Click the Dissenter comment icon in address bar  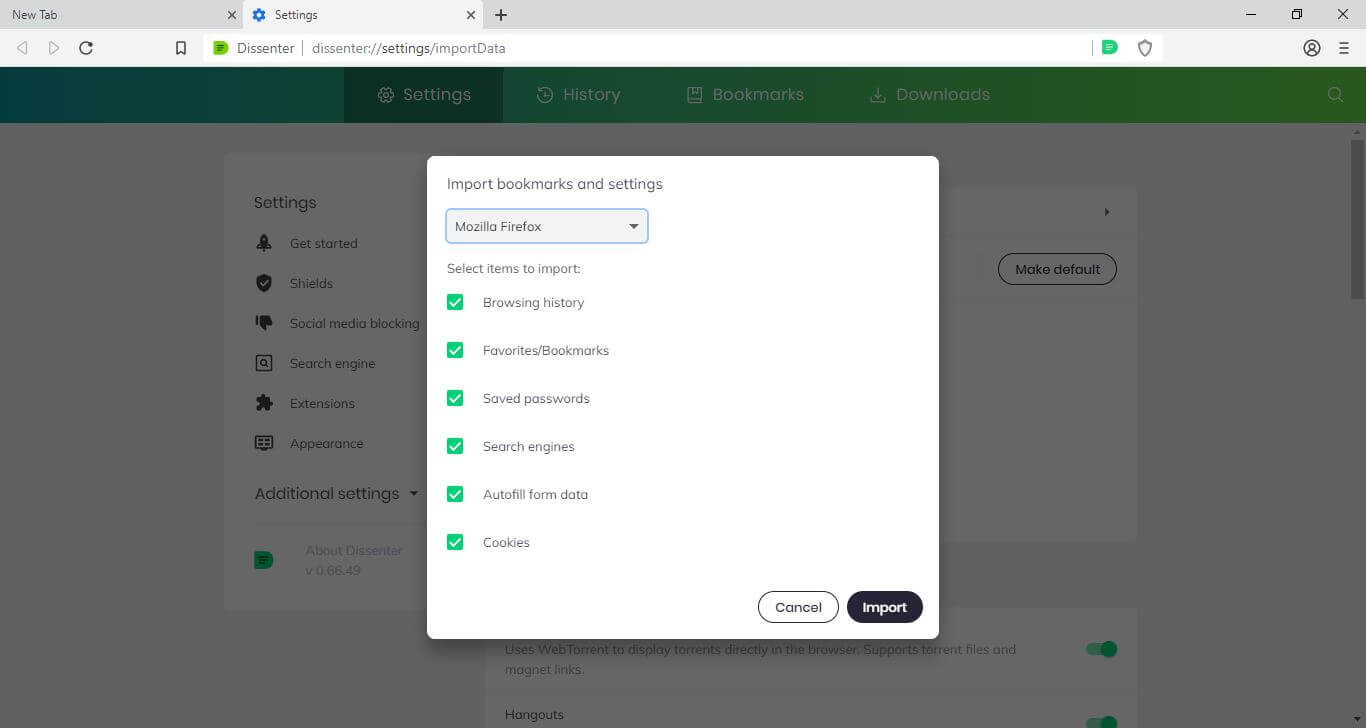(1109, 47)
